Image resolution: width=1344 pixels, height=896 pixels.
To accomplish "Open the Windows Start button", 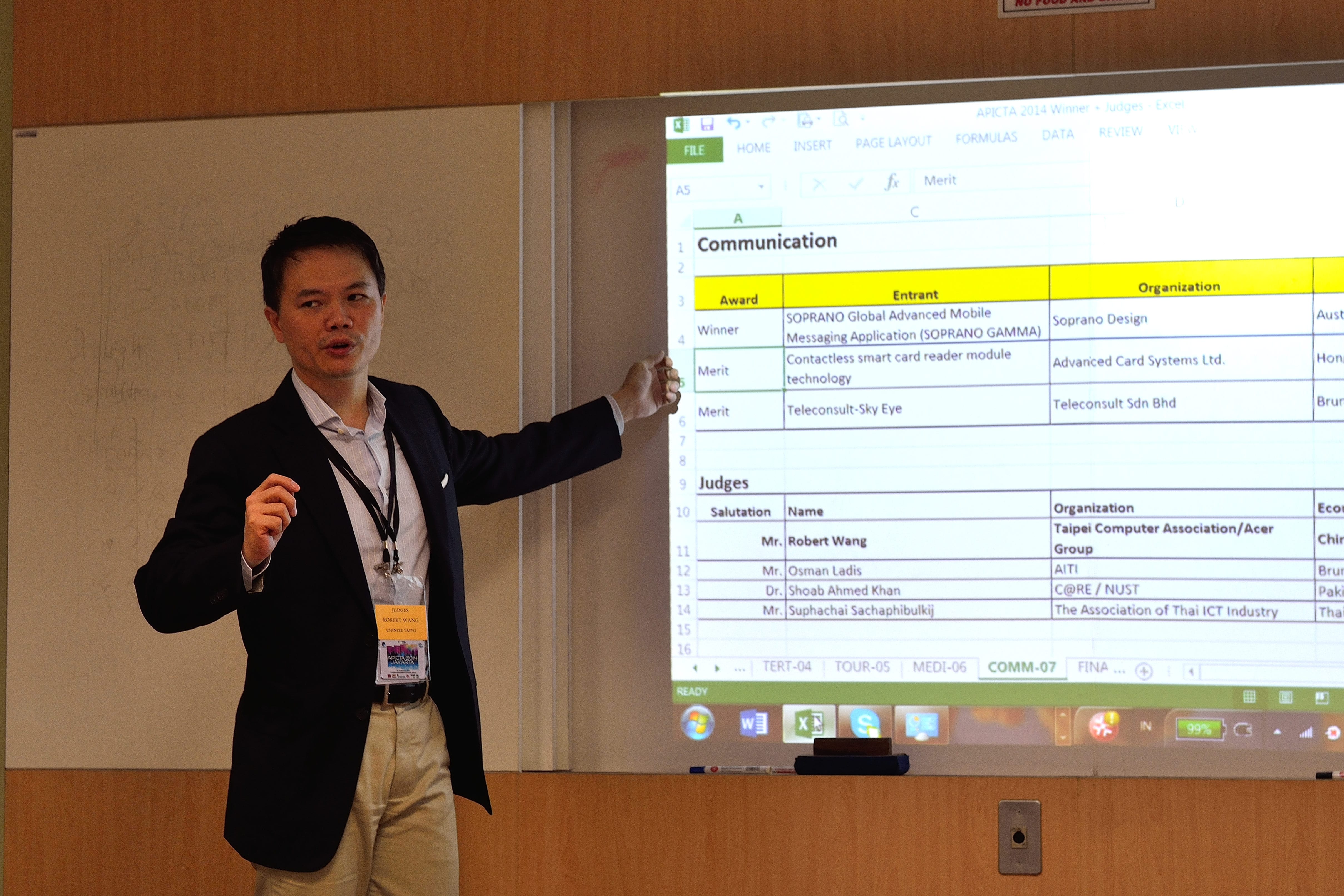I will (x=697, y=723).
